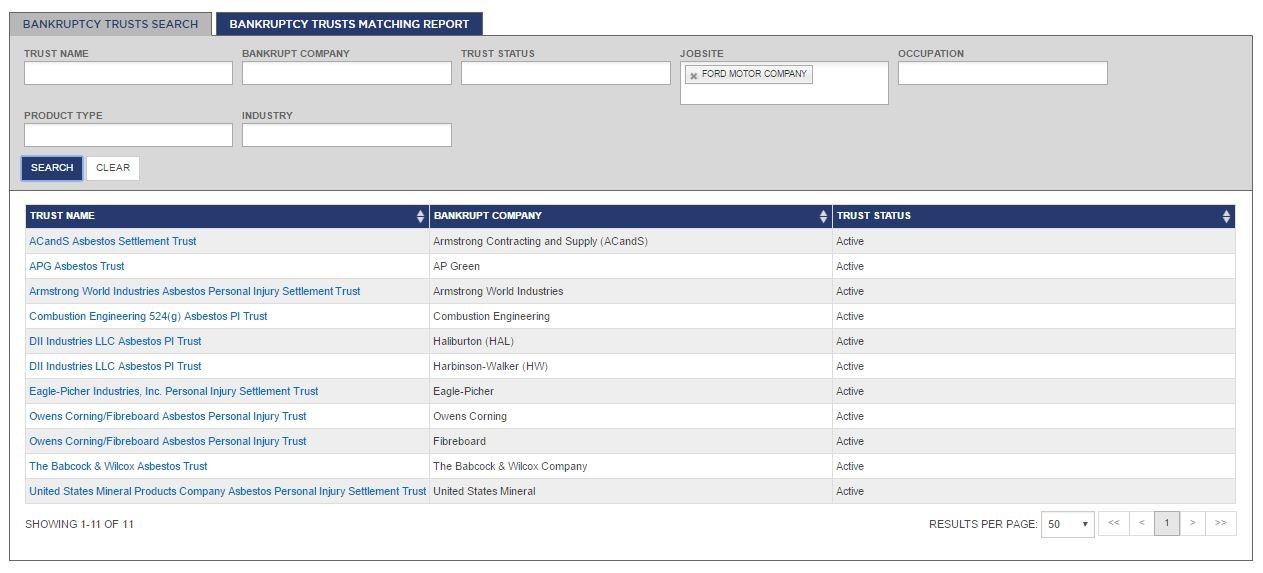Image resolution: width=1263 pixels, height=573 pixels.
Task: Open Combustion Engineering 524(g) Asbestos PI Trust
Action: tap(148, 316)
